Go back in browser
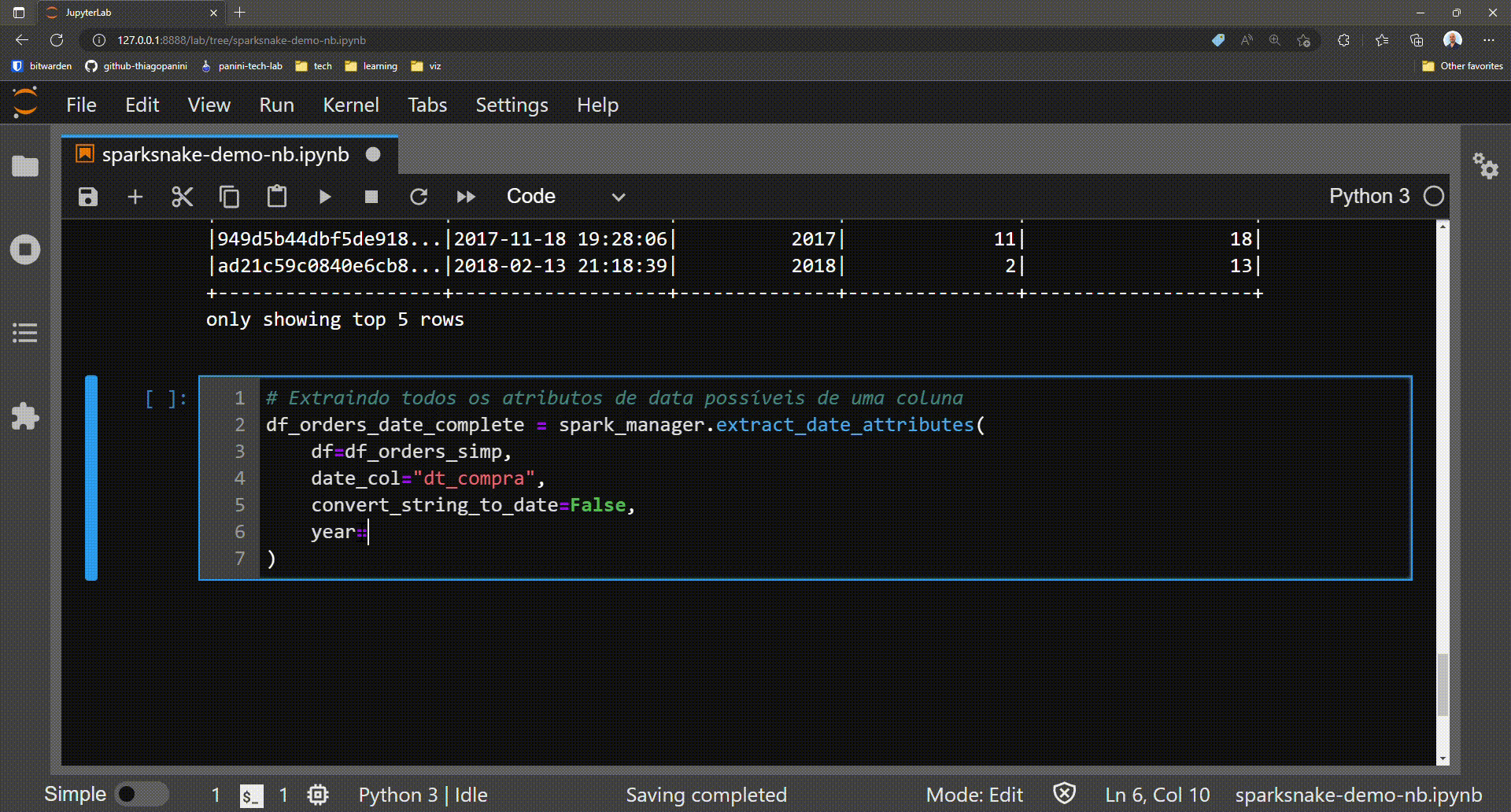1511x812 pixels. (22, 40)
